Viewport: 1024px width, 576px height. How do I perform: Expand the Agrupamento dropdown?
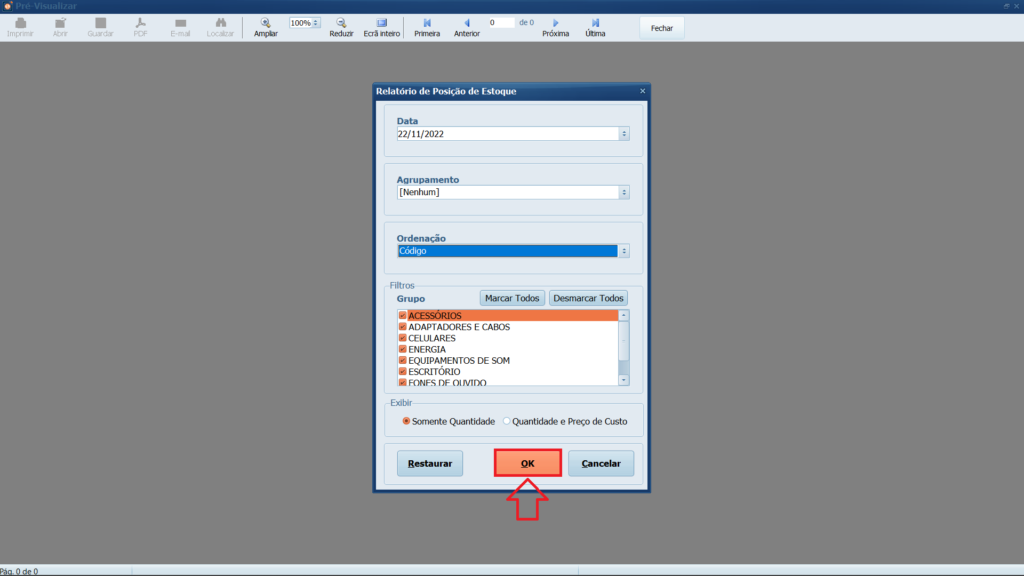(624, 193)
